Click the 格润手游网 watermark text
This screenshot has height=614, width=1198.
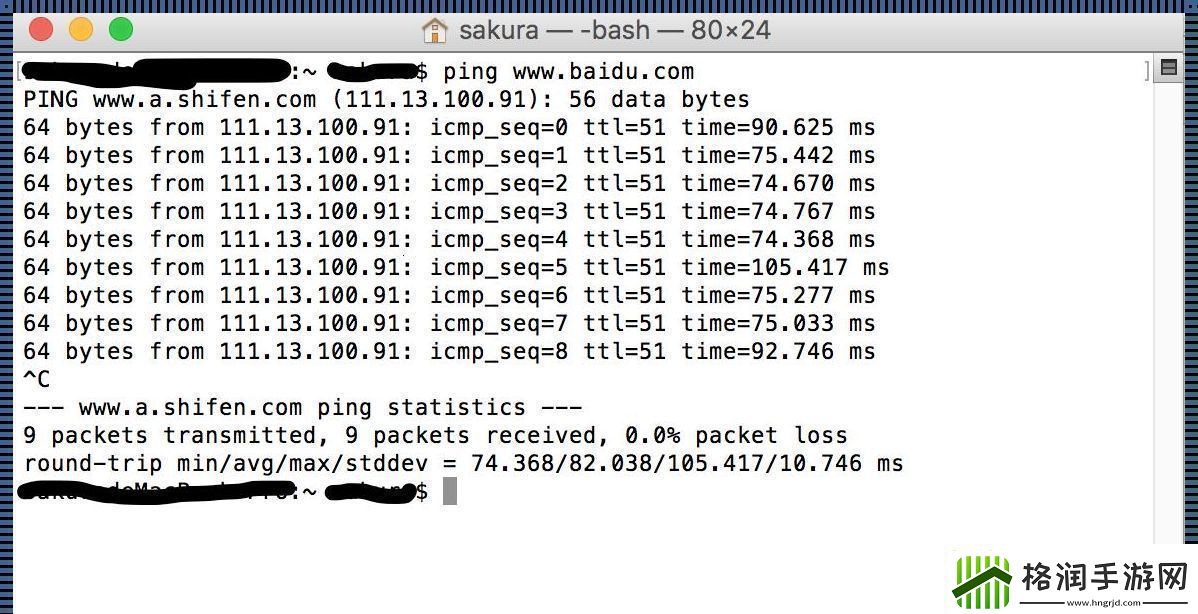tap(1102, 577)
